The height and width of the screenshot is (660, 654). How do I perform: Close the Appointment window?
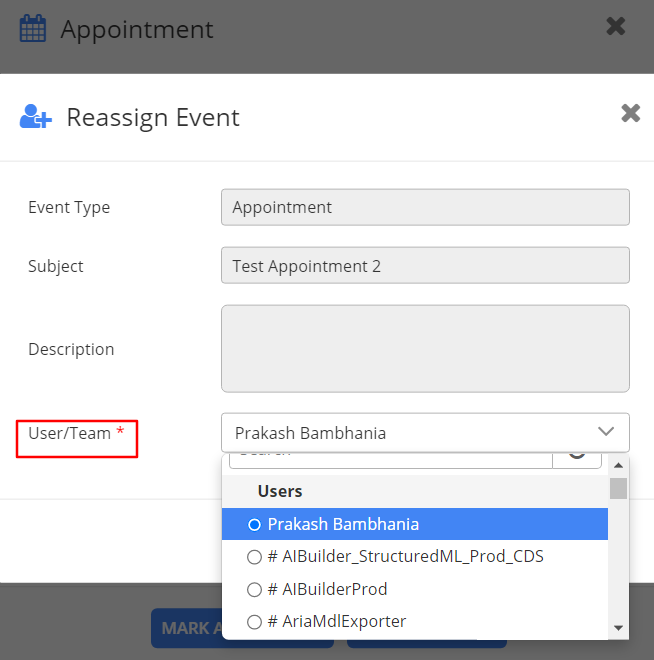(x=616, y=27)
